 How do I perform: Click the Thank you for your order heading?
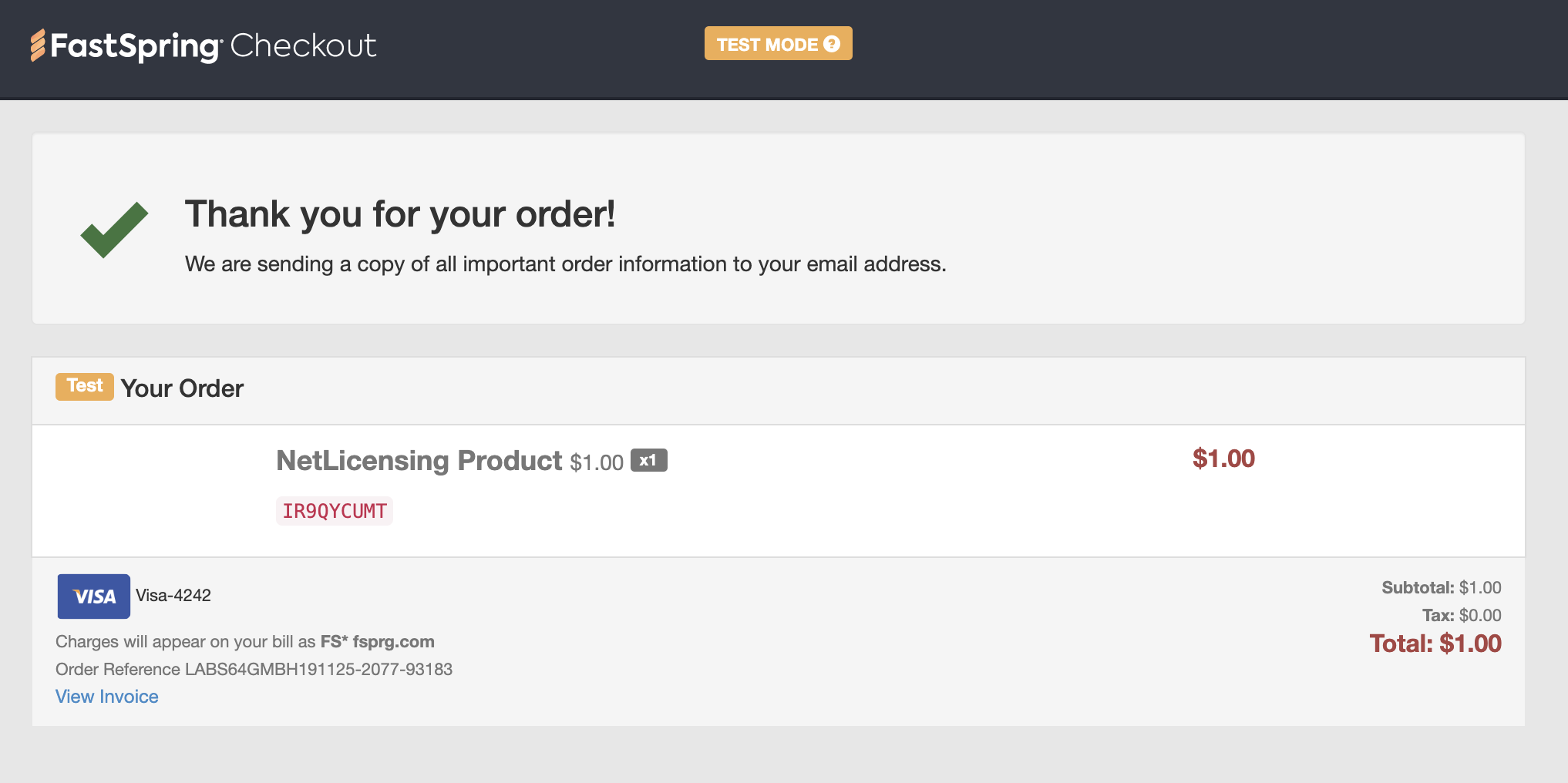coord(400,214)
